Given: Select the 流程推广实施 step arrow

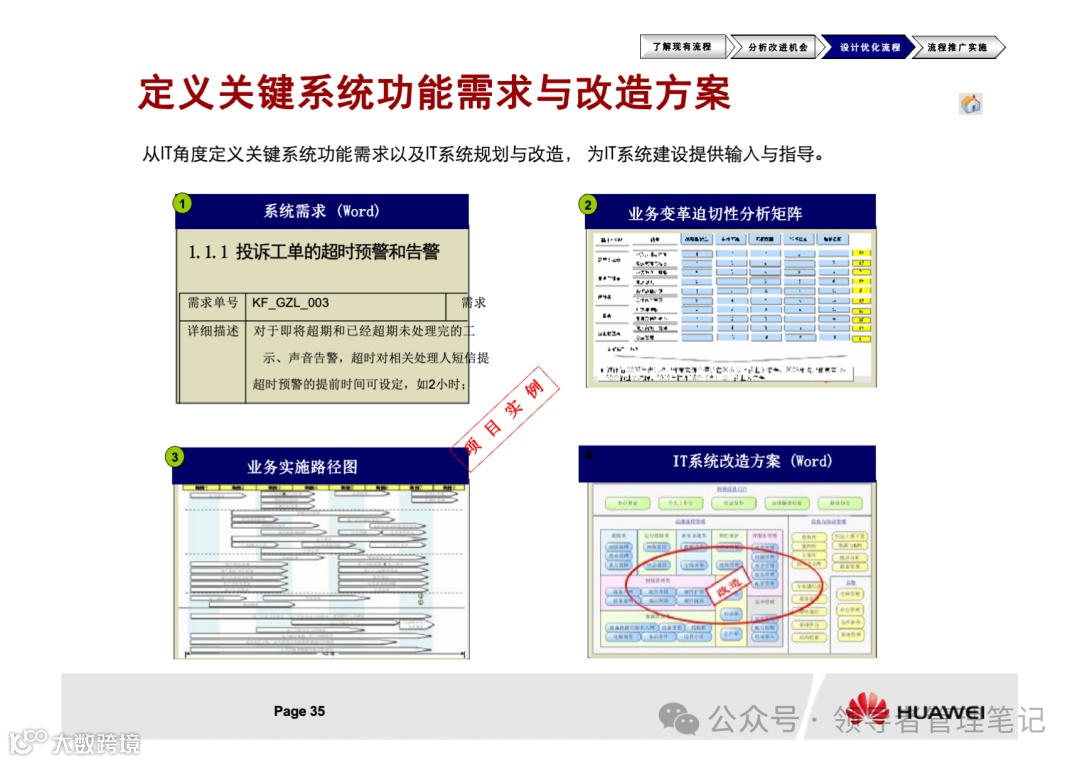Looking at the screenshot, I should point(958,47).
